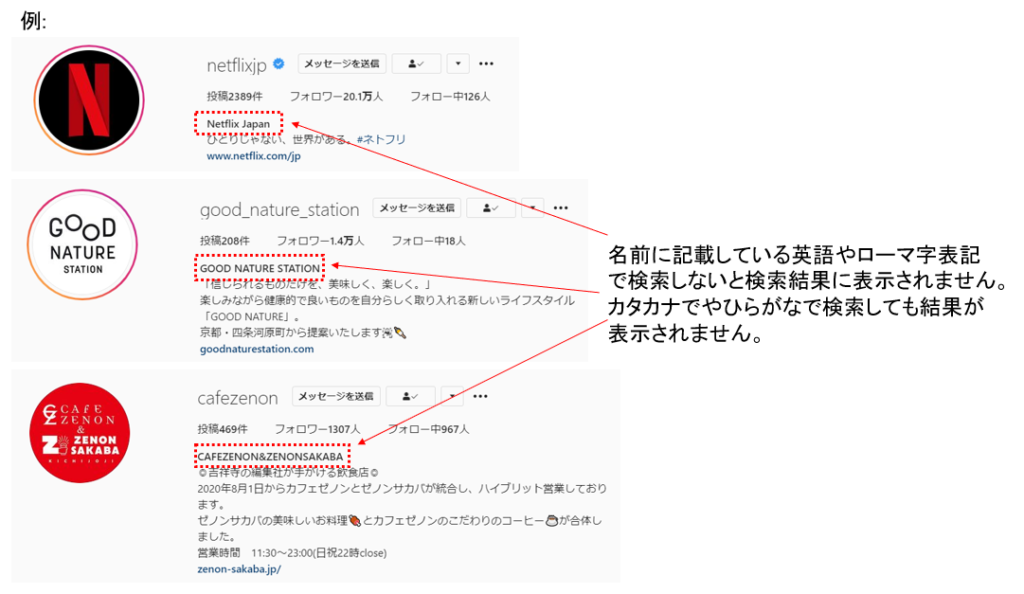
Task: Expand the chevron dropdown on good_nature_station profile
Action: click(x=532, y=208)
